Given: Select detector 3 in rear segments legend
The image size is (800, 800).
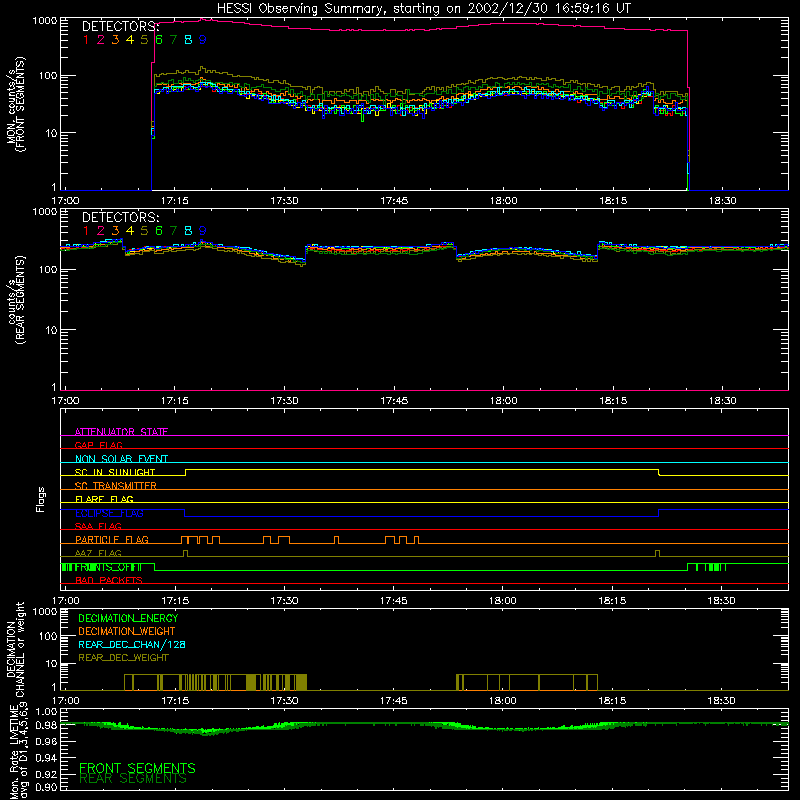Looking at the screenshot, I should (115, 231).
